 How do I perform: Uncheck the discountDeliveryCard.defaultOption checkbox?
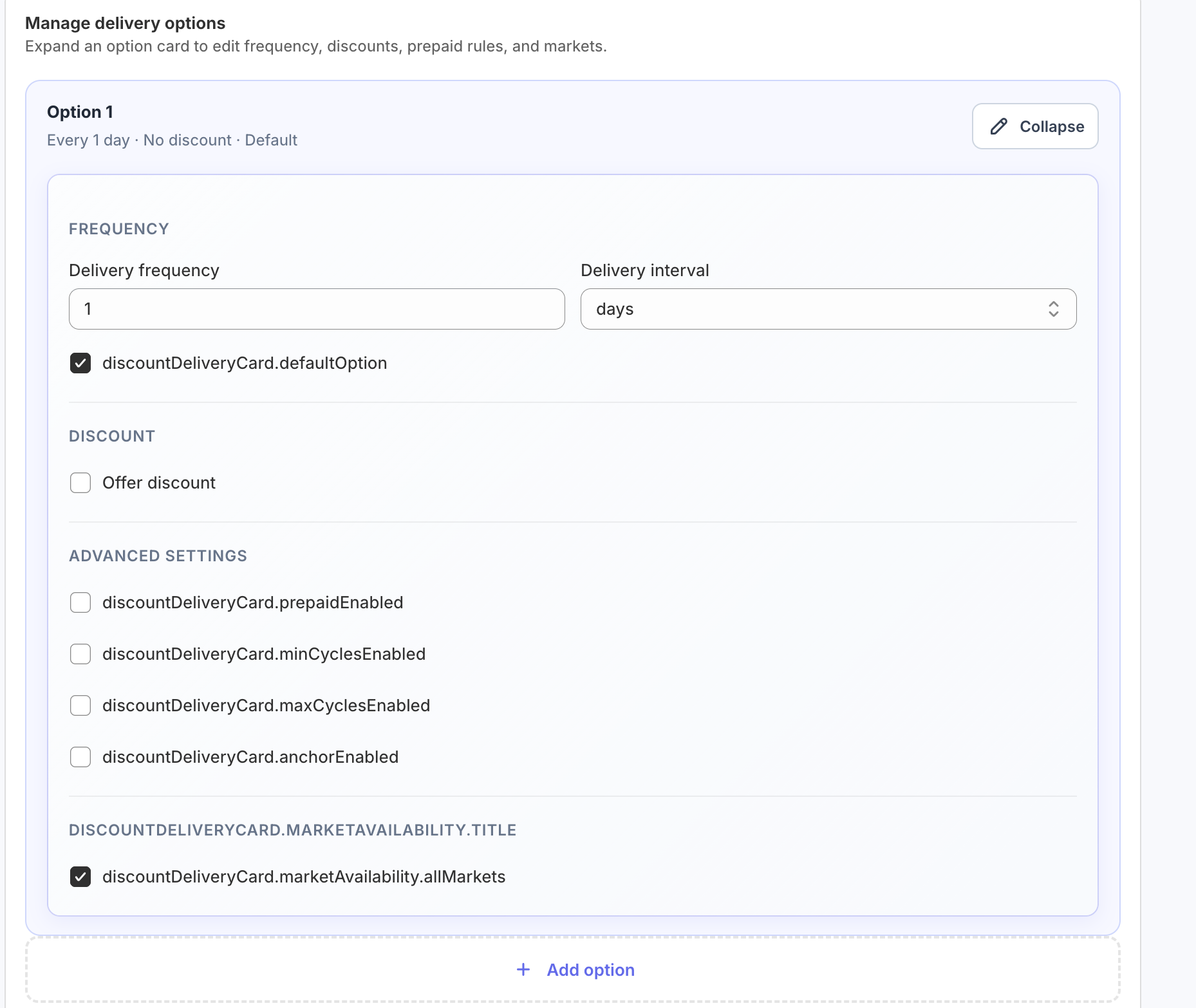click(x=80, y=363)
